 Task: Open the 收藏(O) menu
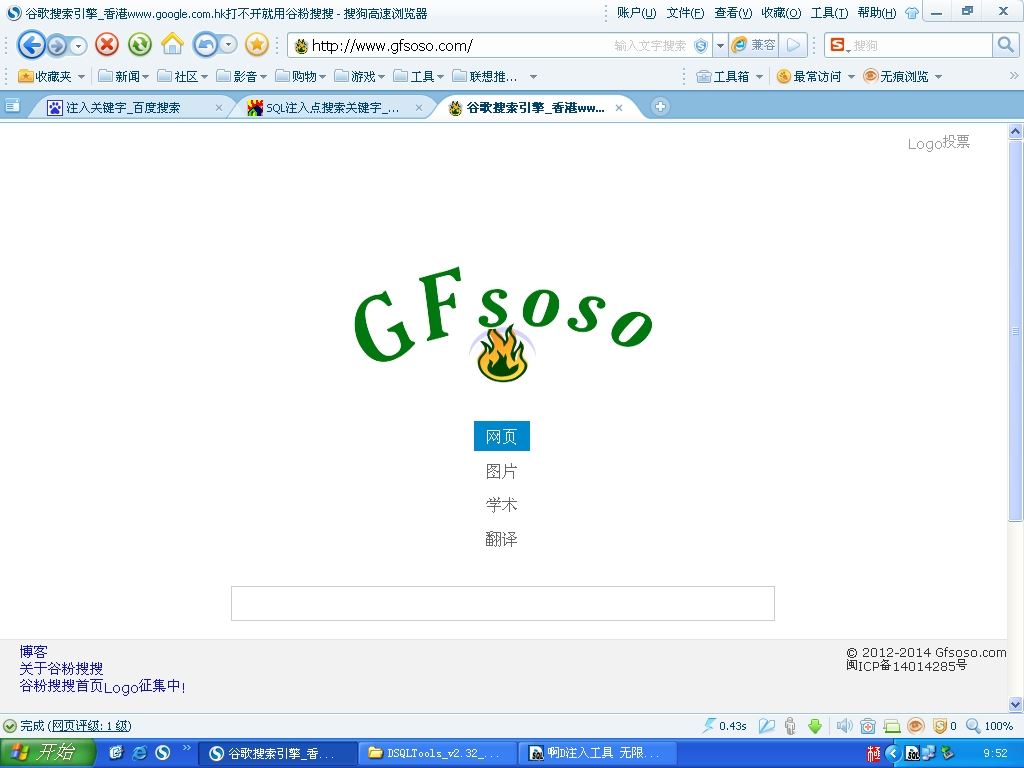pos(781,12)
